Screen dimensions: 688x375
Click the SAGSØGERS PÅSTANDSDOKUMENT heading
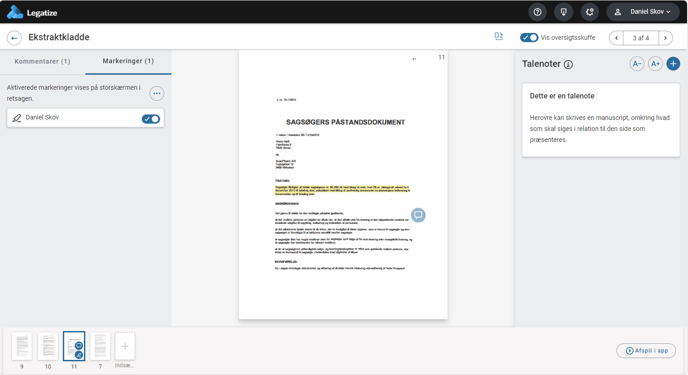(x=345, y=122)
